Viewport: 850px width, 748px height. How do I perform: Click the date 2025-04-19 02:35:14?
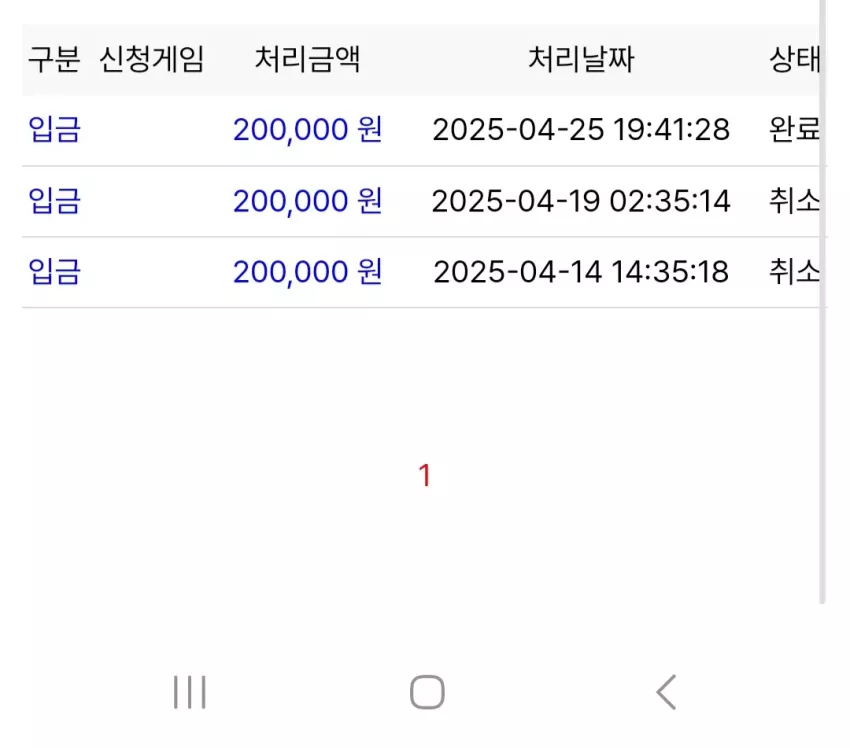pyautogui.click(x=581, y=201)
